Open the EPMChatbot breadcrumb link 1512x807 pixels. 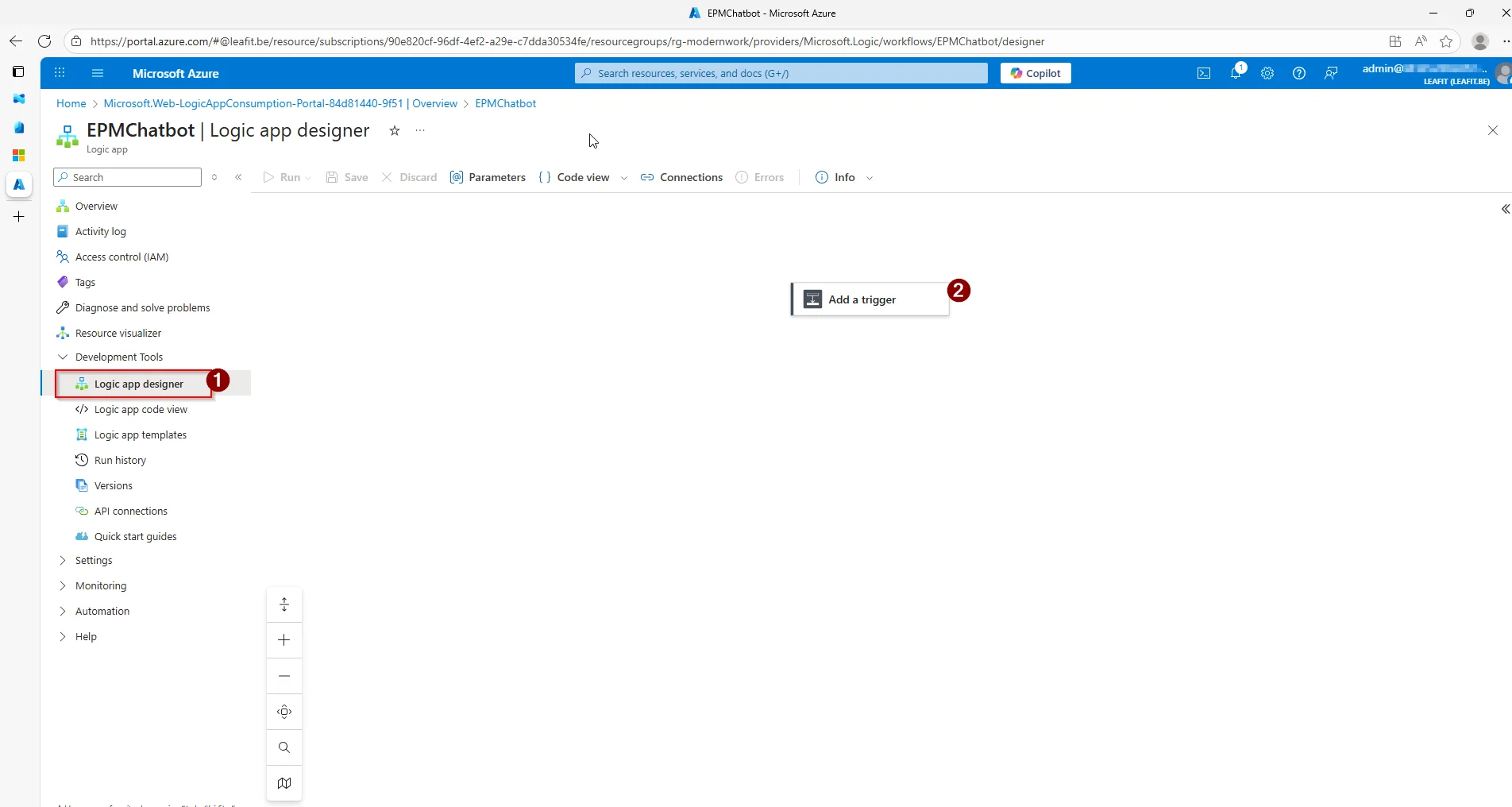click(505, 103)
